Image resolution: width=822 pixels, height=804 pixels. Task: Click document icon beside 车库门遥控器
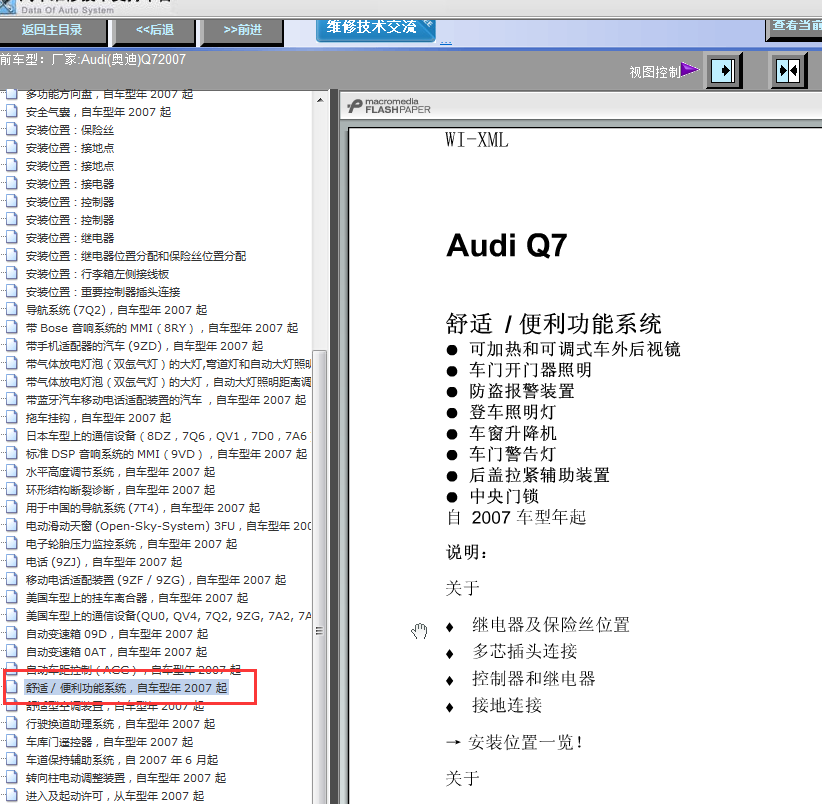[x=12, y=741]
